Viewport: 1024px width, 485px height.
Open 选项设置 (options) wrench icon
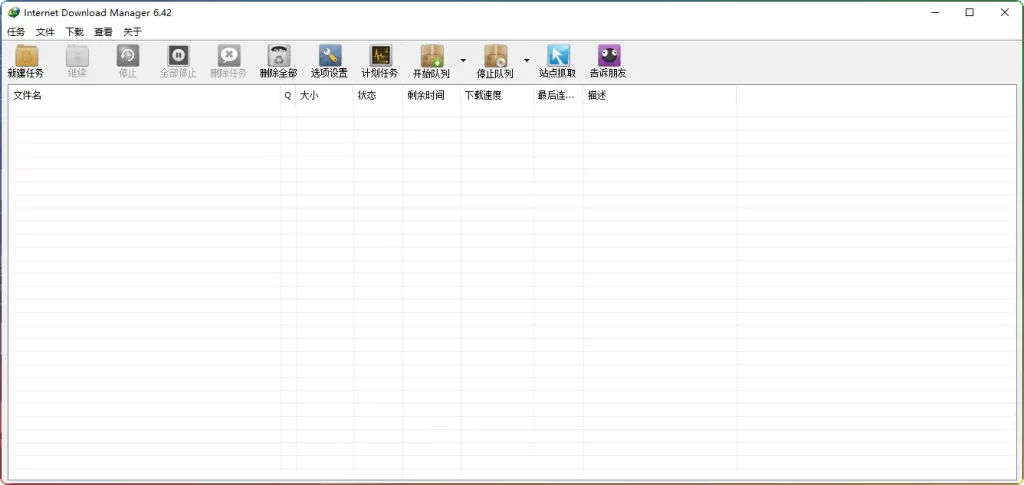tap(330, 55)
